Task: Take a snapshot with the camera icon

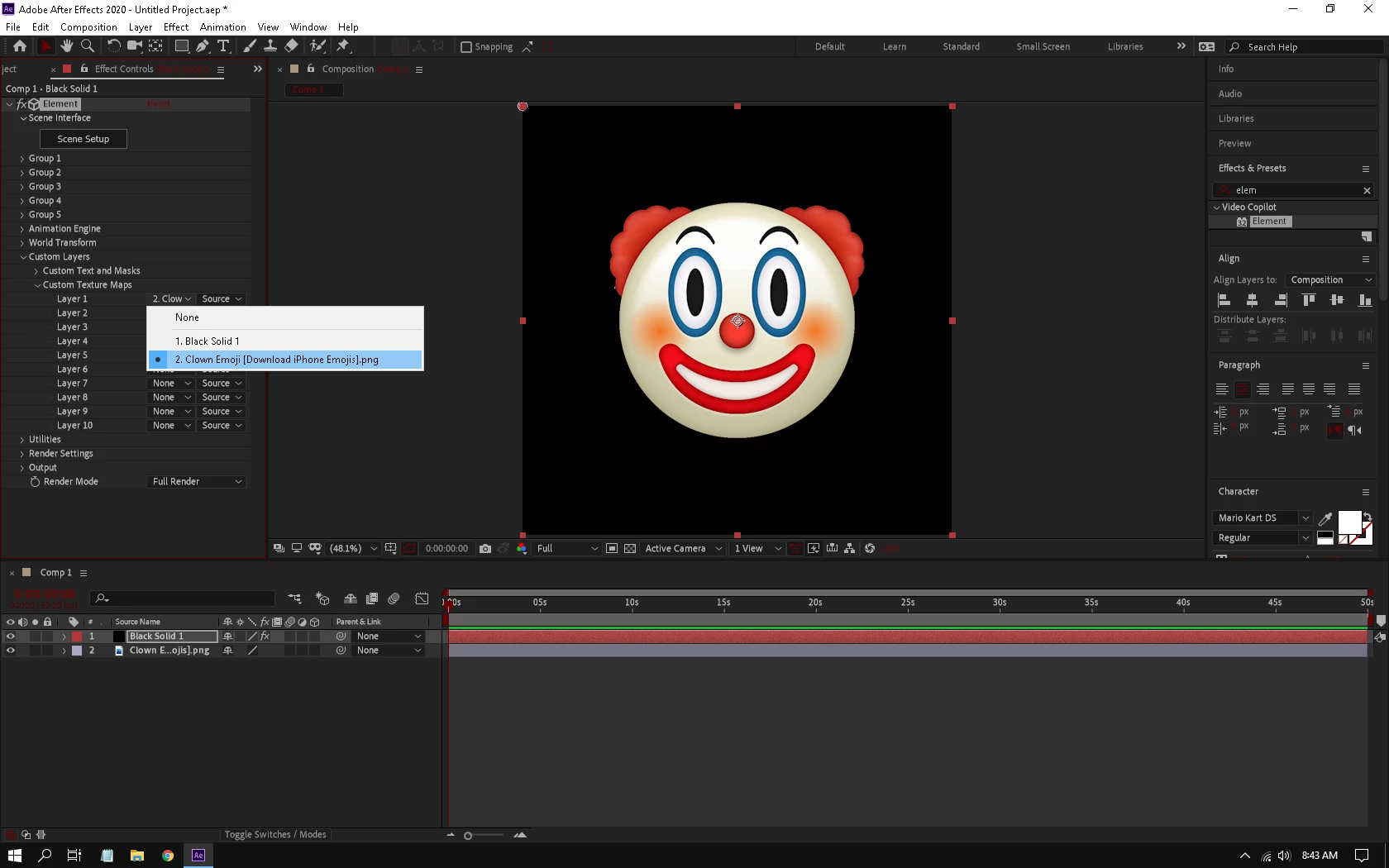Action: [x=485, y=548]
